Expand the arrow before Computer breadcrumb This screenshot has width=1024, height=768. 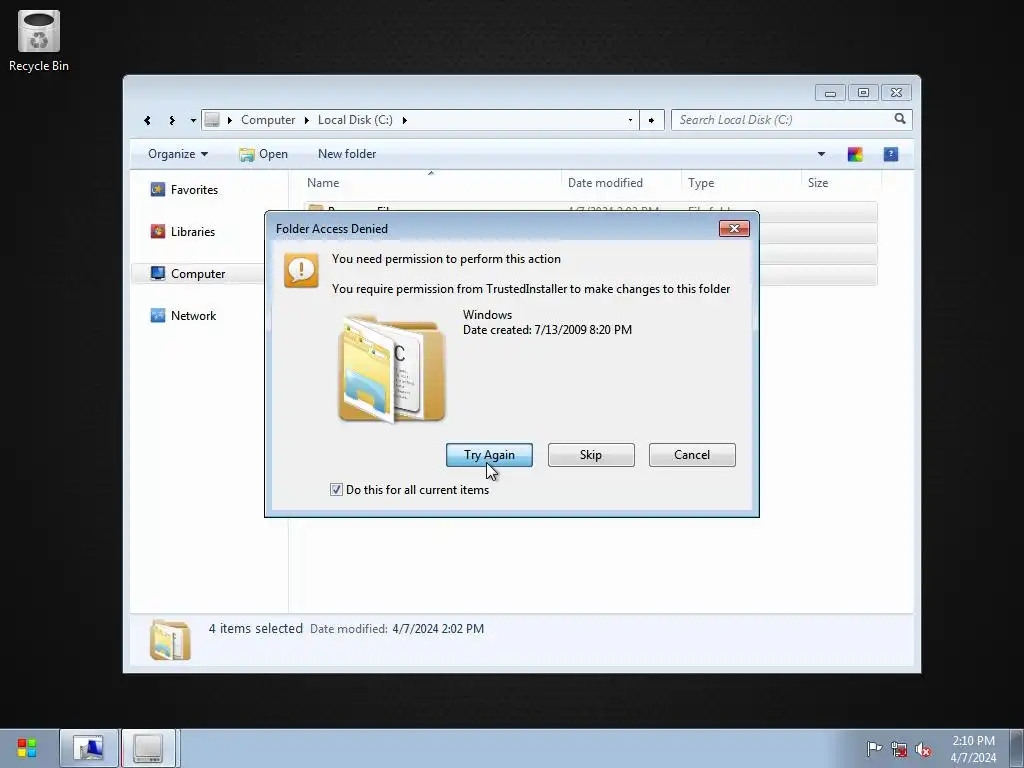coord(230,120)
